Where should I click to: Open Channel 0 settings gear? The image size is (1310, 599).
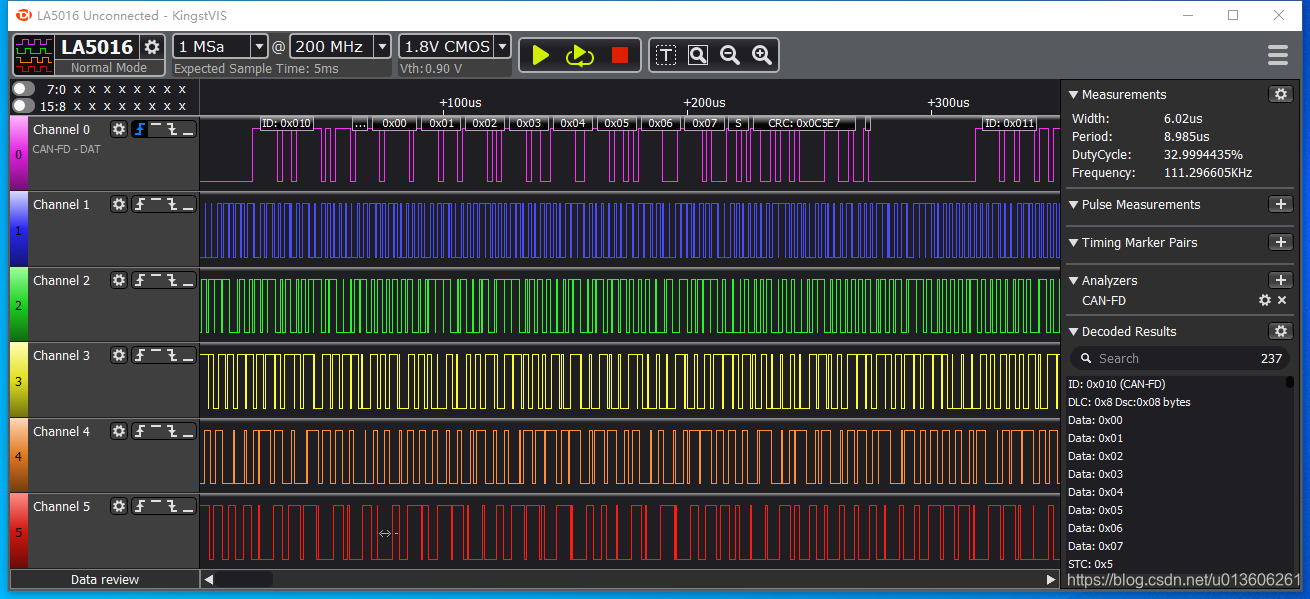[x=119, y=129]
